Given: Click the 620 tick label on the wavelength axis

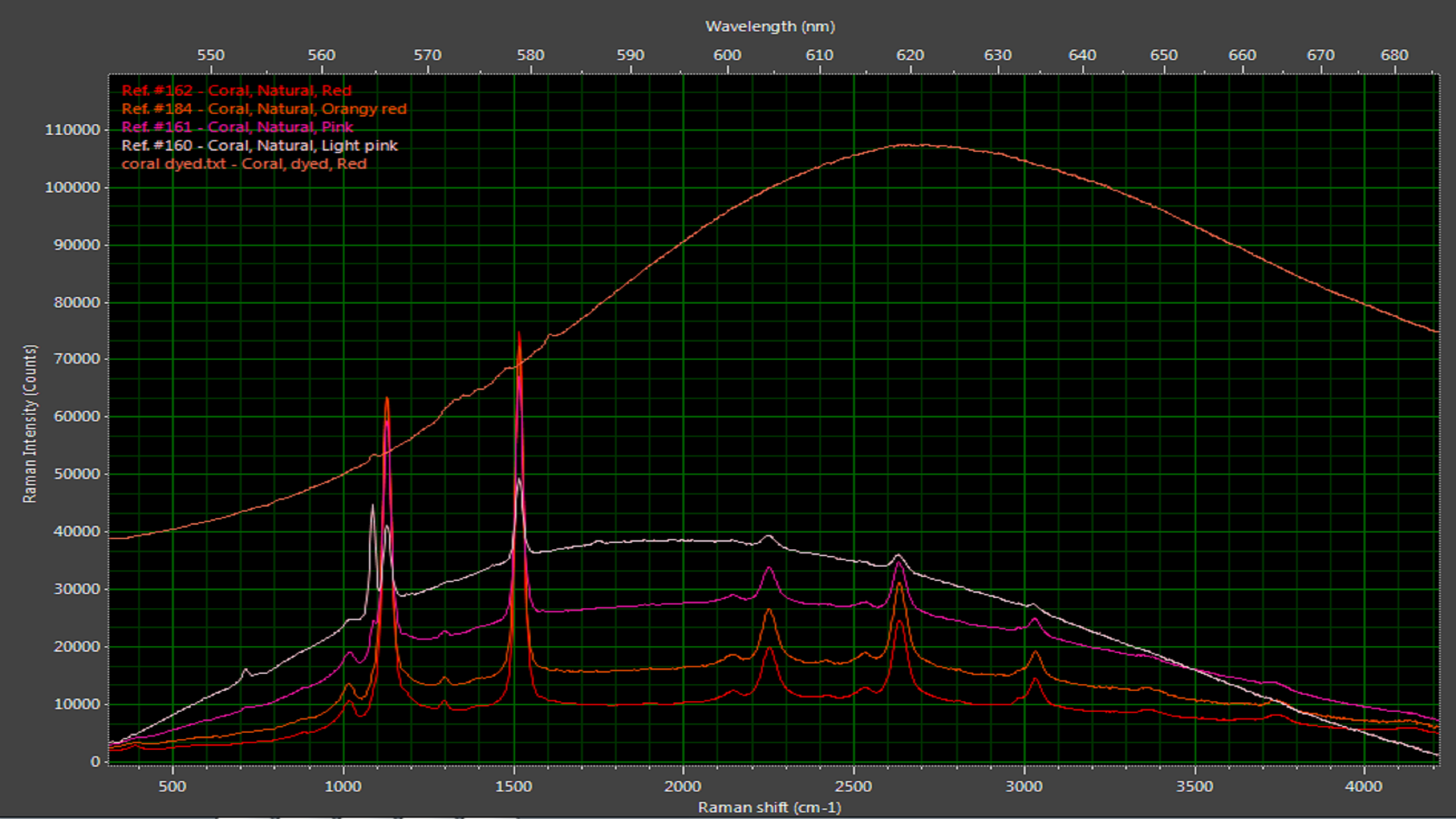Looking at the screenshot, I should tap(910, 55).
